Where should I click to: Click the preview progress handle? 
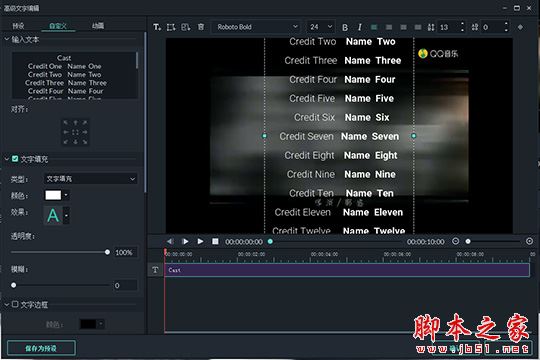[270, 241]
